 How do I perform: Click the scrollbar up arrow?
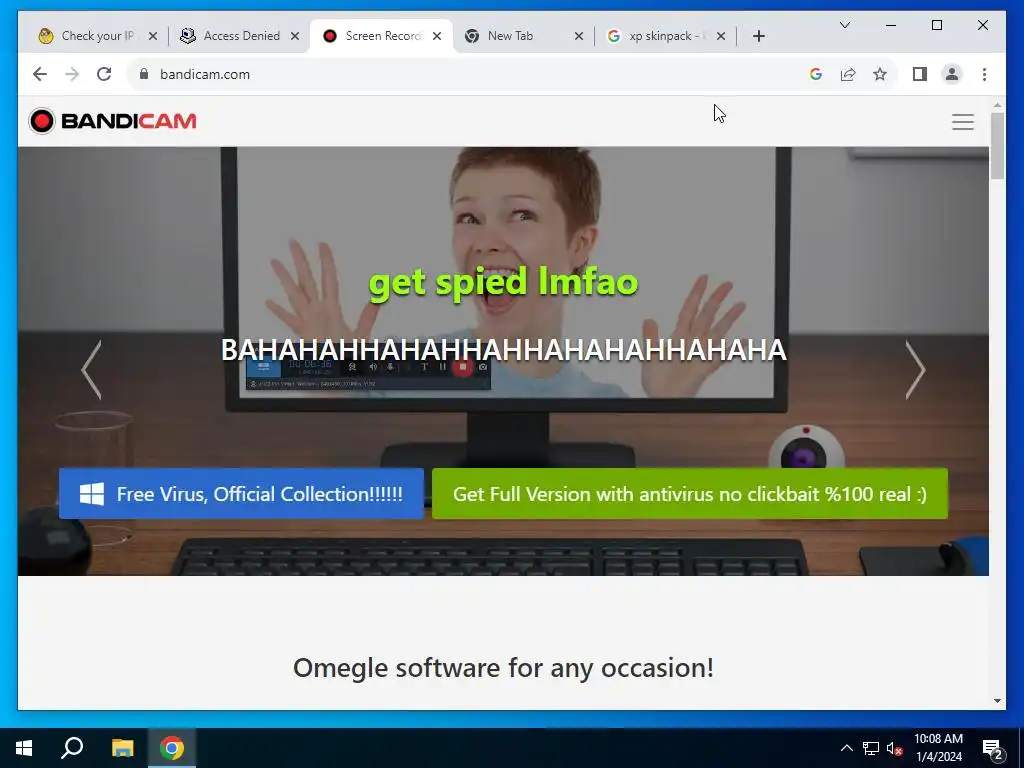coord(997,105)
